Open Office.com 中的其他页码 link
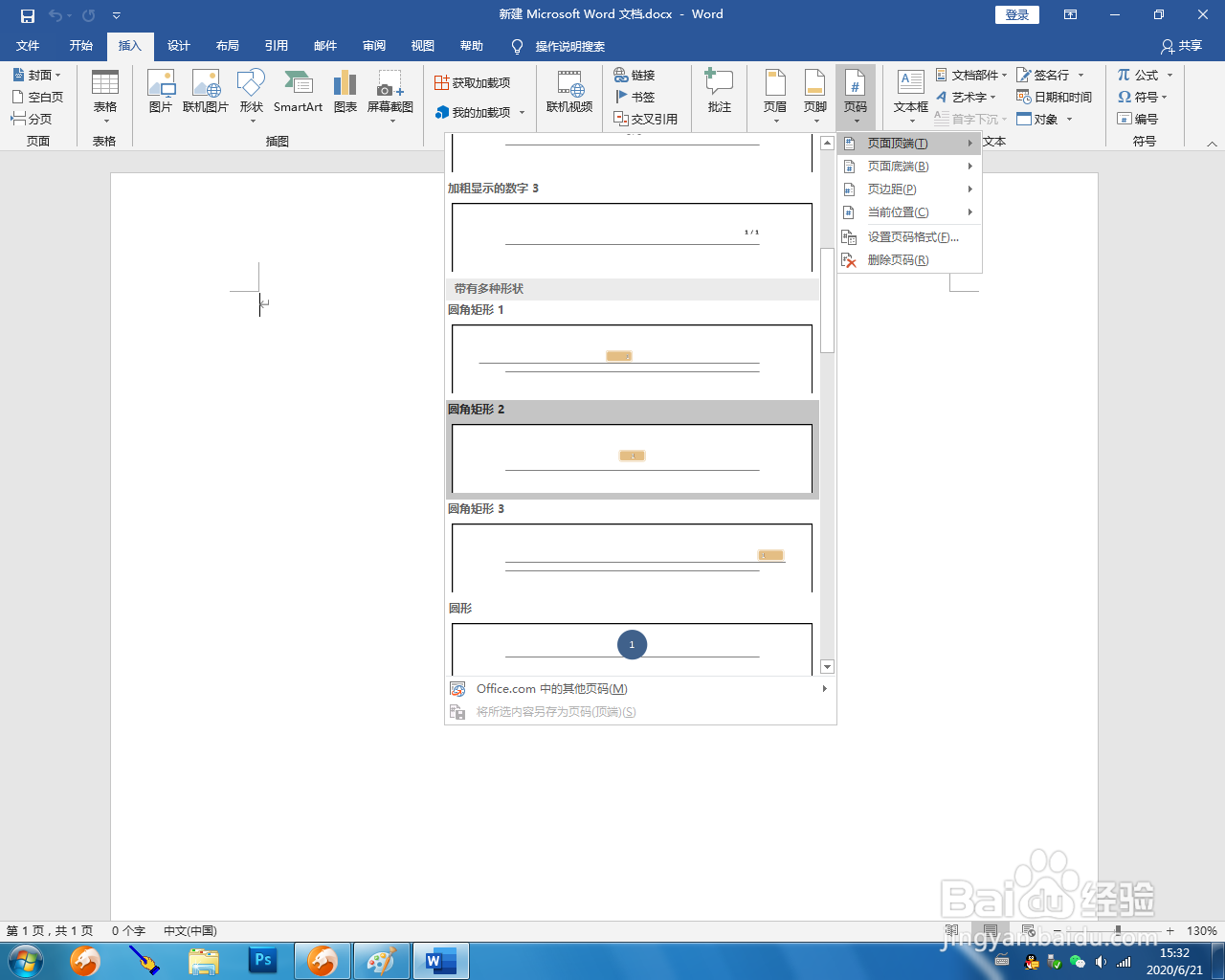Screen dimensions: 1225x980 point(550,688)
